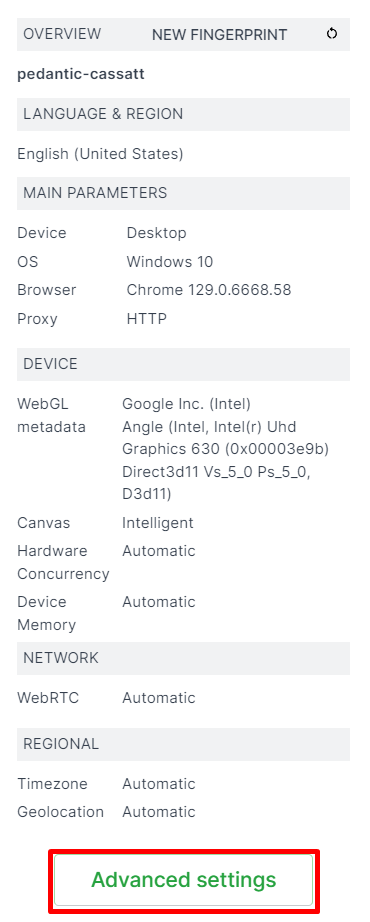Click the Proxy value HTTP

coord(146,319)
